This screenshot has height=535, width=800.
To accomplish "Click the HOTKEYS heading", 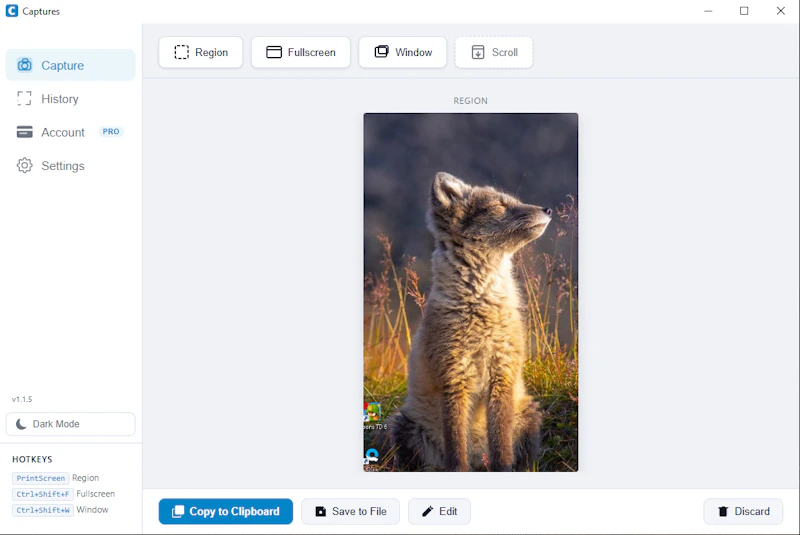I will 32,459.
